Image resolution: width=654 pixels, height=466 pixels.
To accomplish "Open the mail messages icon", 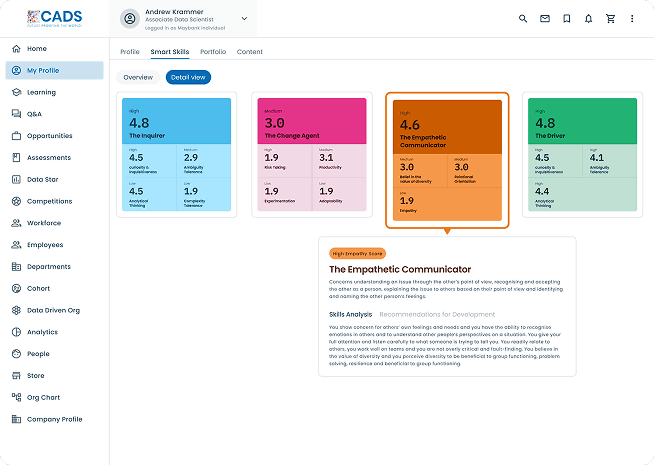I will [545, 18].
